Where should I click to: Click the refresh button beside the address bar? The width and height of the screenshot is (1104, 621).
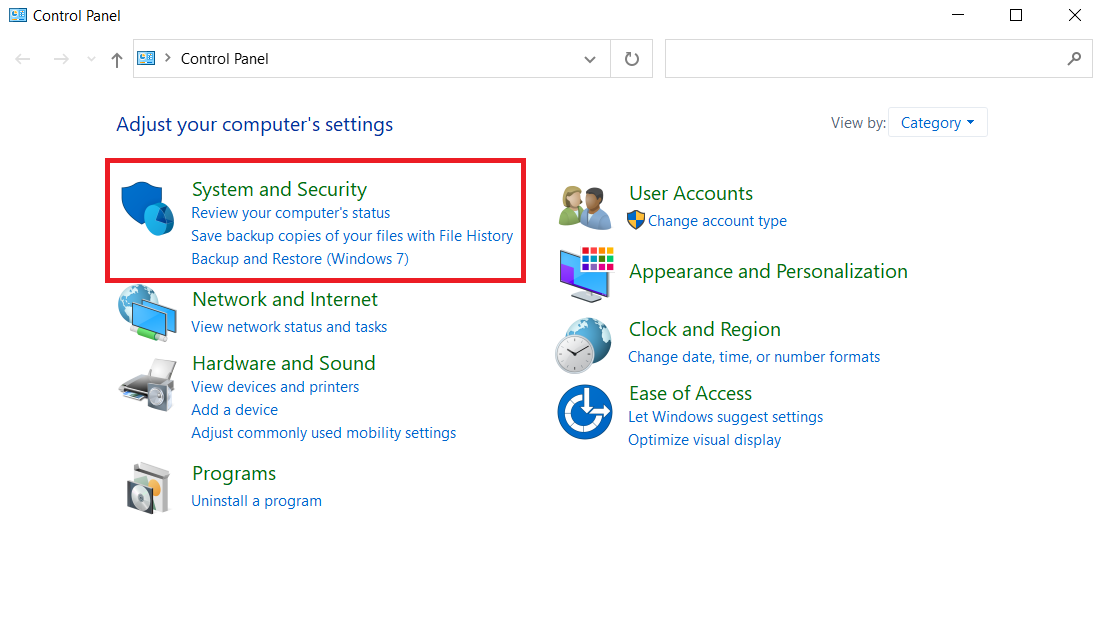coord(631,58)
